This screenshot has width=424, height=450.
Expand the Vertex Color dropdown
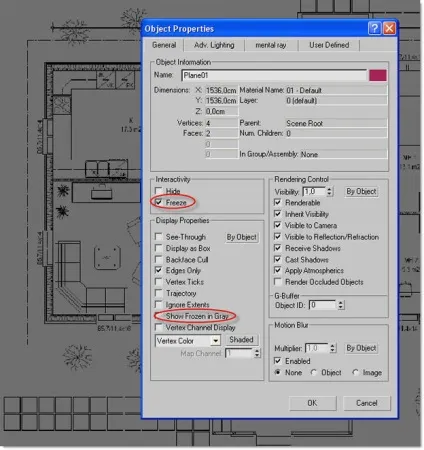[x=216, y=341]
